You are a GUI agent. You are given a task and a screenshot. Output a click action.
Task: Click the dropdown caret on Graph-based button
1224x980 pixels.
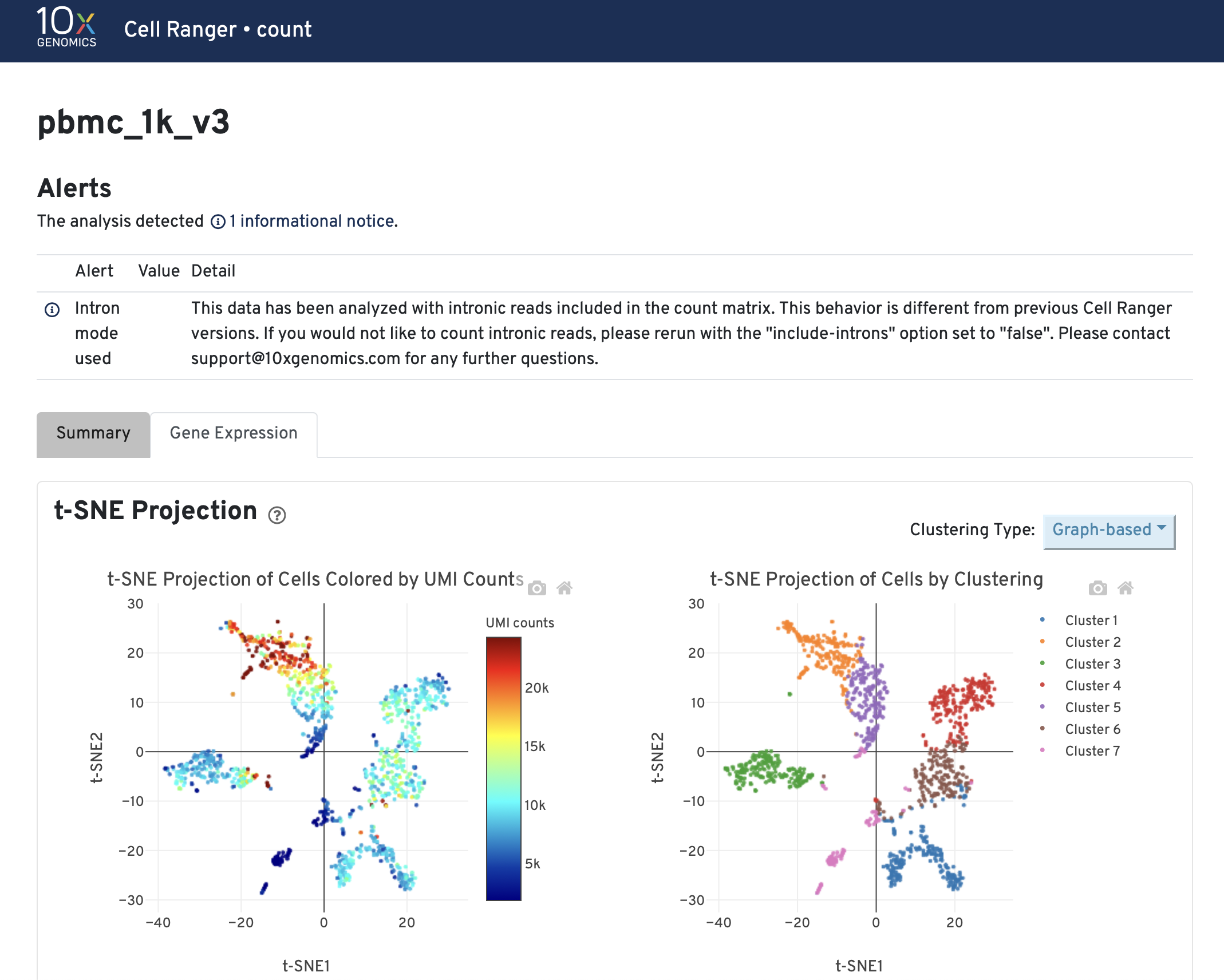(1162, 527)
